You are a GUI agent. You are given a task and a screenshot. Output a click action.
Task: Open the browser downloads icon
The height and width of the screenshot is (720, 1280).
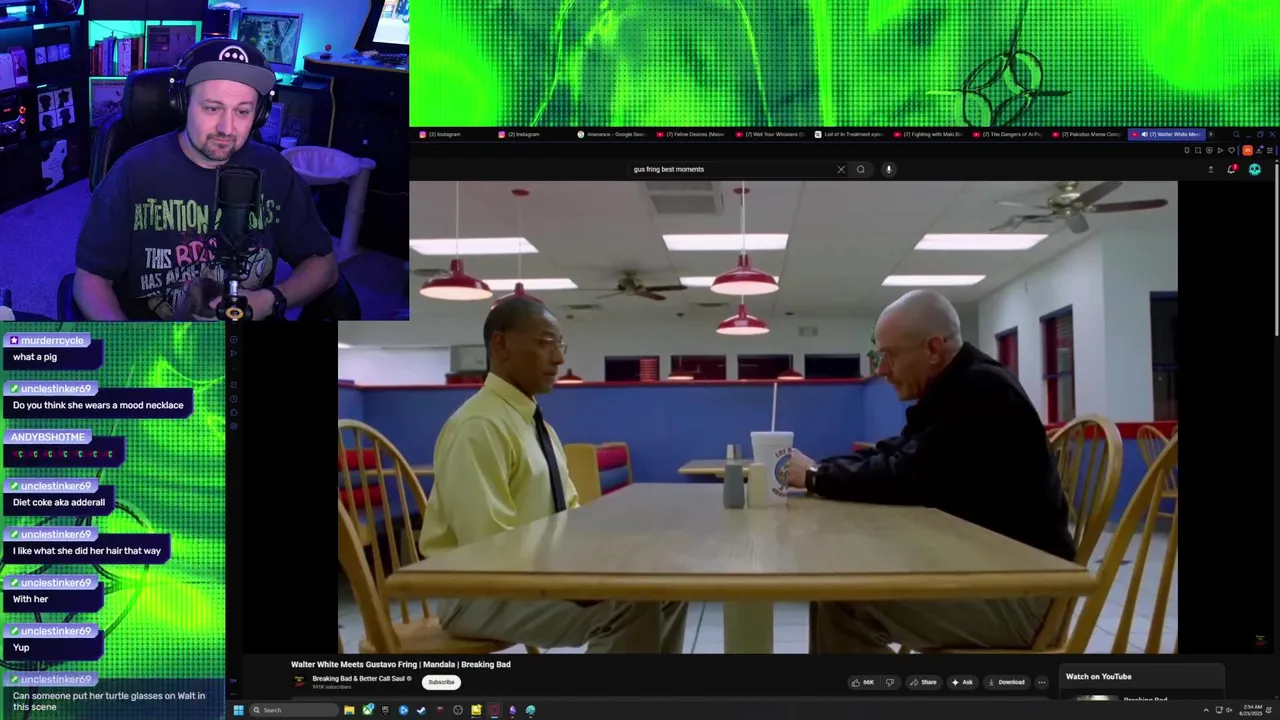[x=1259, y=150]
